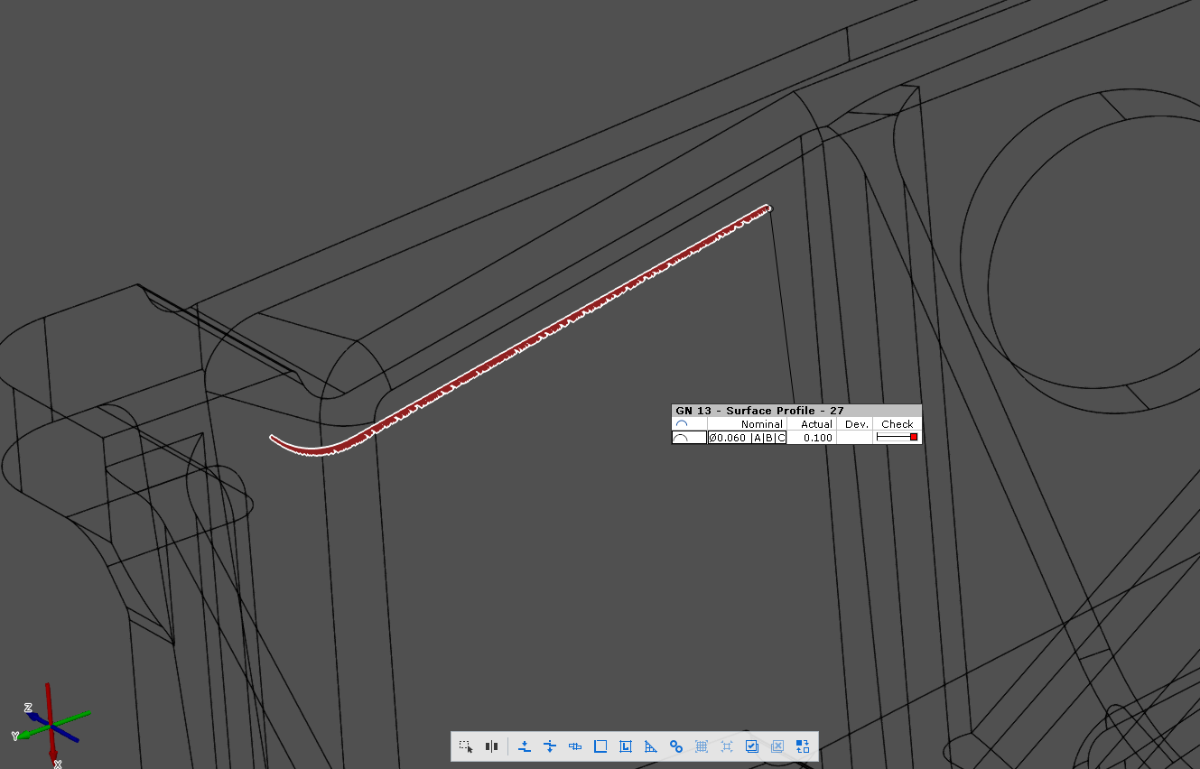Click the horizontal dimension label icon

click(575, 746)
